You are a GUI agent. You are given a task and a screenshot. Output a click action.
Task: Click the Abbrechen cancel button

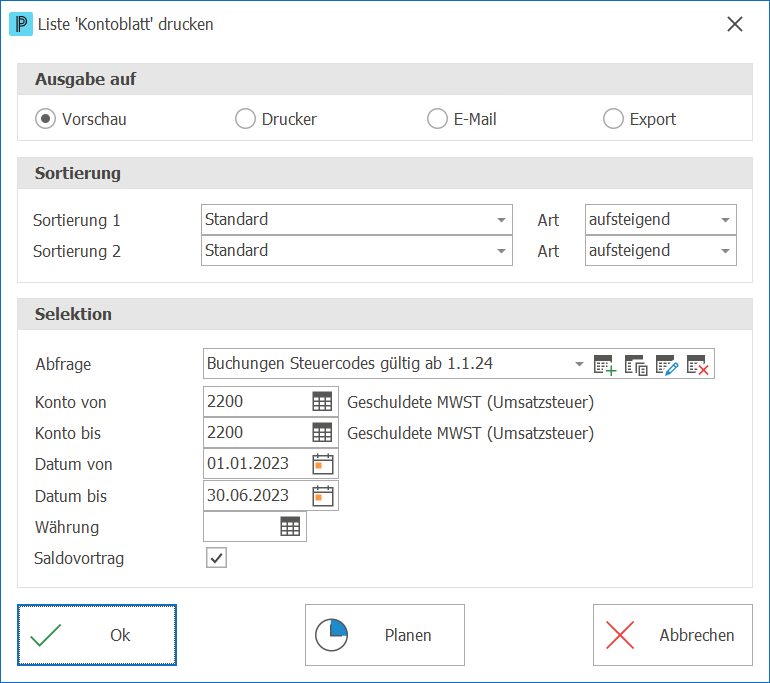tap(673, 635)
